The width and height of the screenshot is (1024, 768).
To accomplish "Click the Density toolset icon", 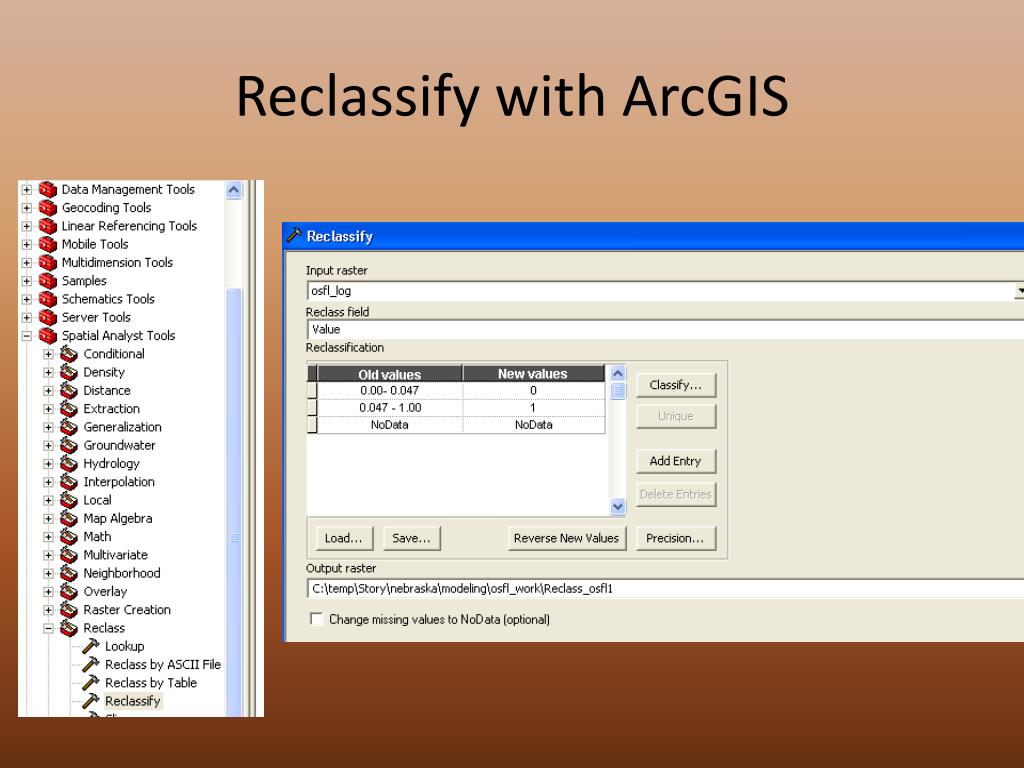I will (69, 372).
